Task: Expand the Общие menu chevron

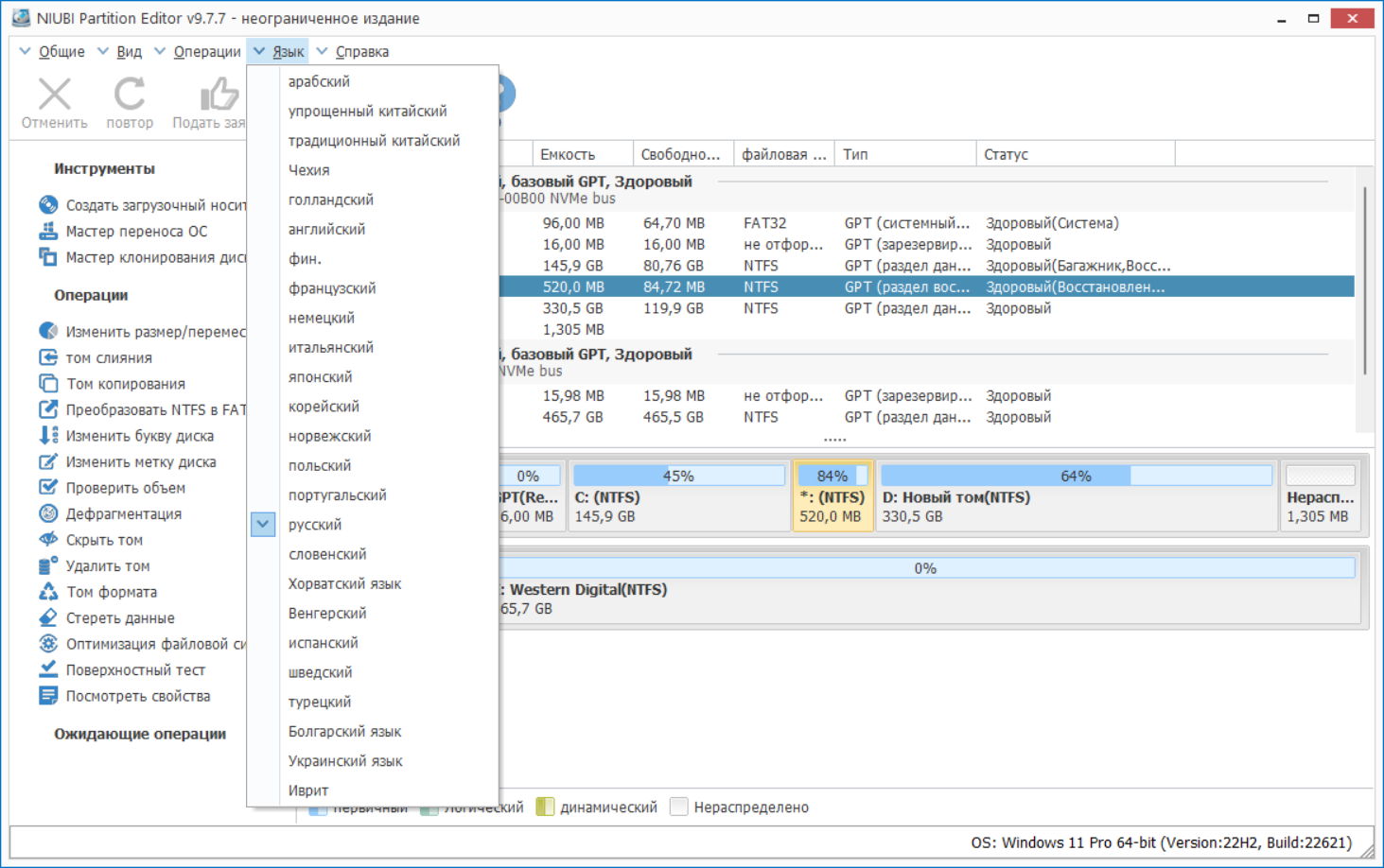Action: 26,51
